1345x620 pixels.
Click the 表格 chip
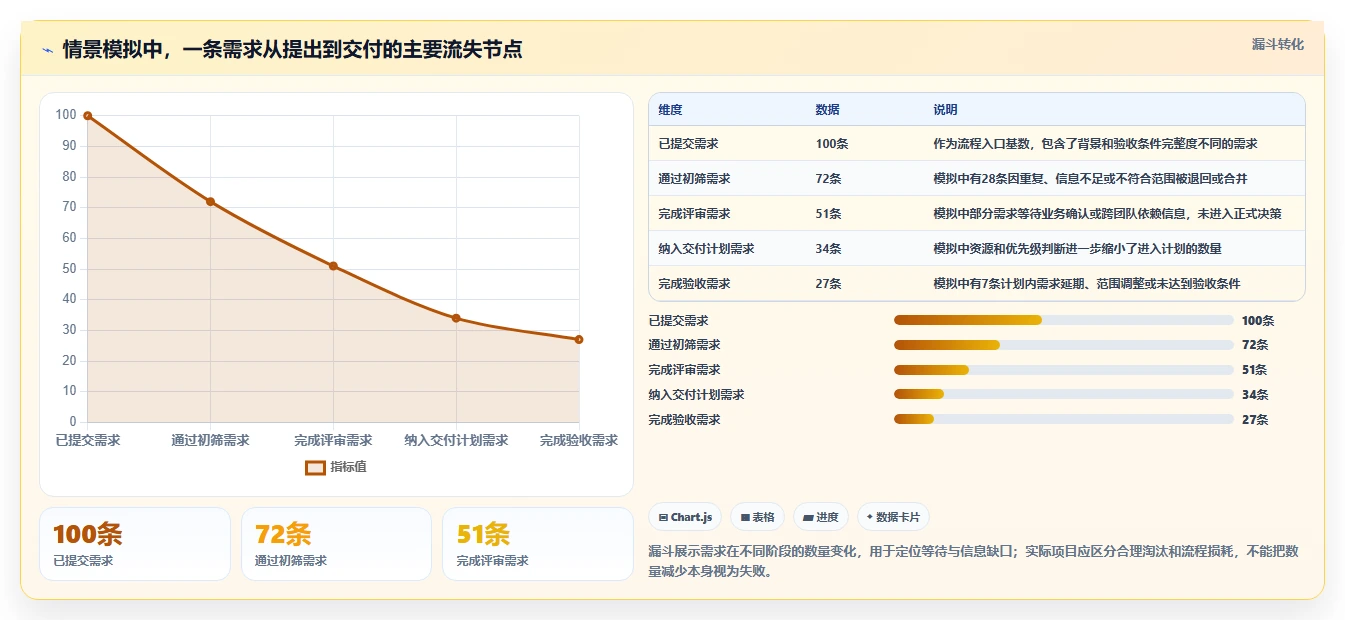click(758, 517)
